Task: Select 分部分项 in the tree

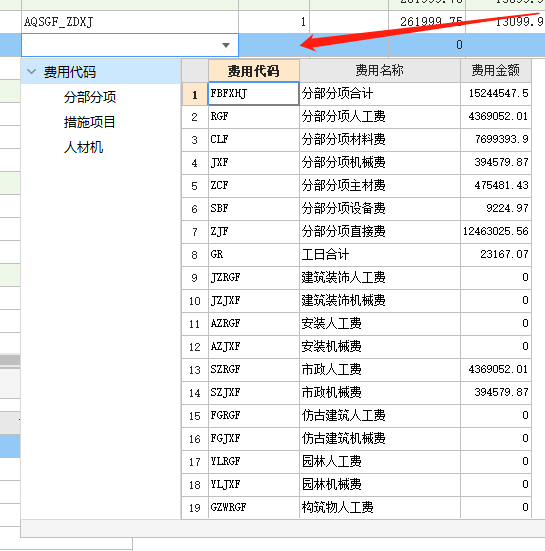Action: point(90,97)
